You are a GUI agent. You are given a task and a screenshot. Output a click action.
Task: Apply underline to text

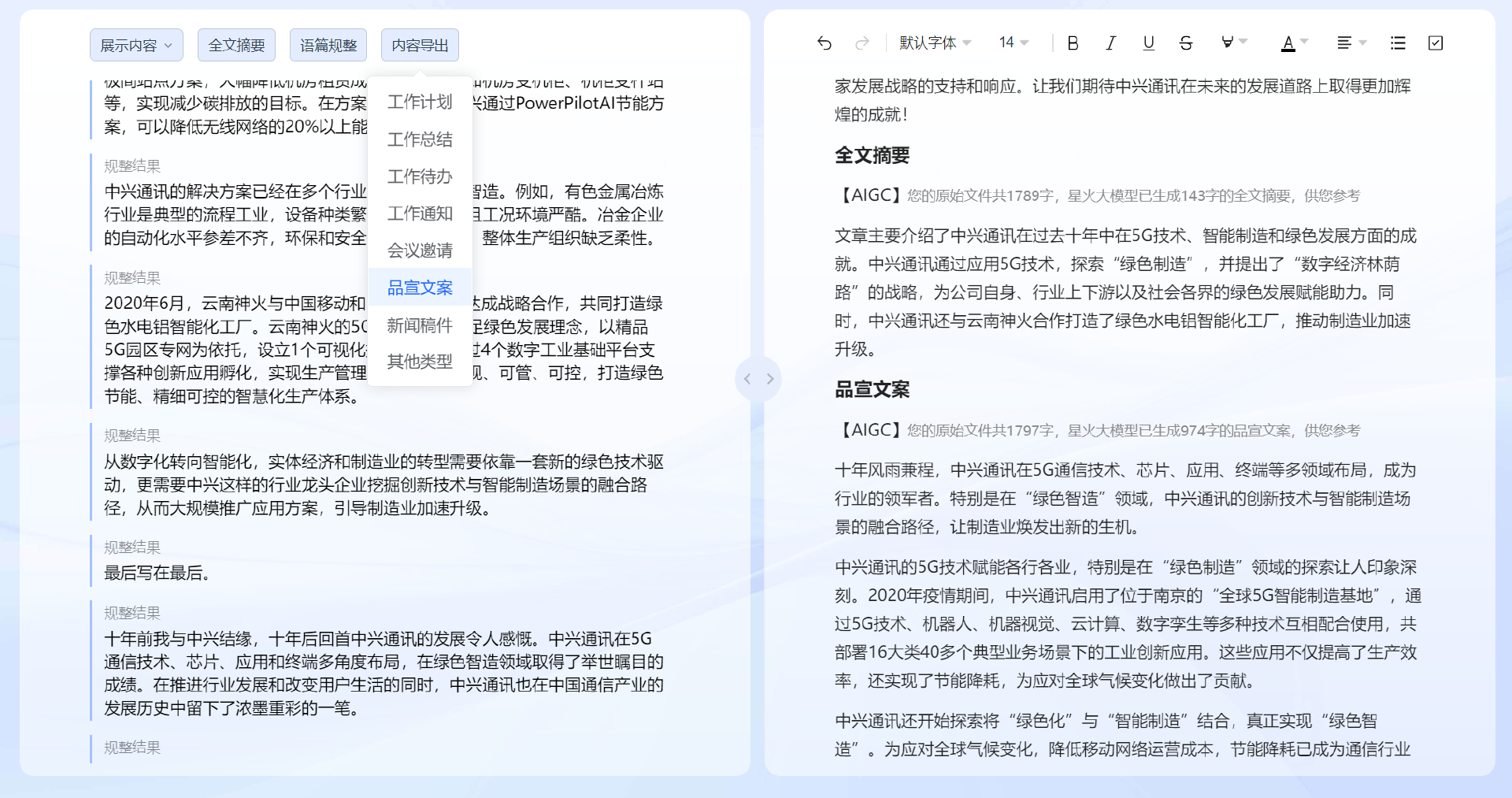(x=1148, y=43)
